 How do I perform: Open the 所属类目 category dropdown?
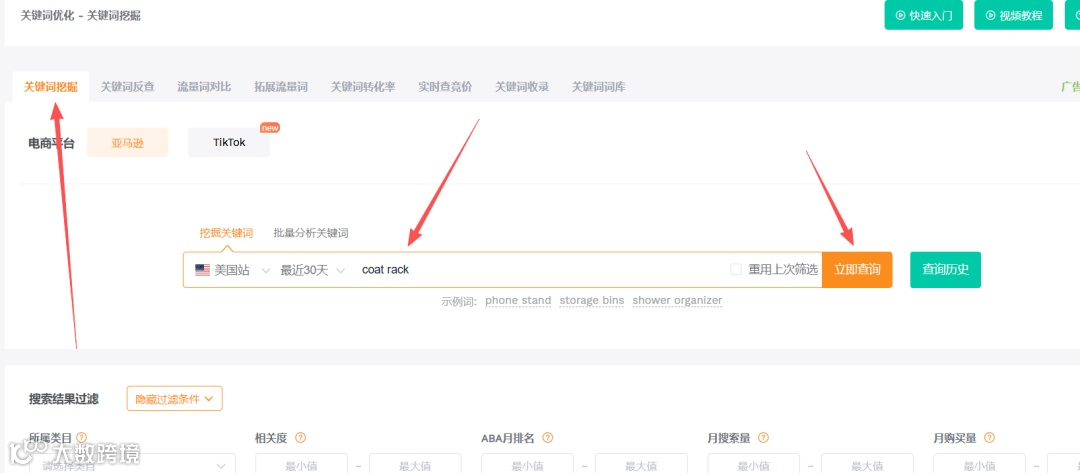click(x=132, y=463)
